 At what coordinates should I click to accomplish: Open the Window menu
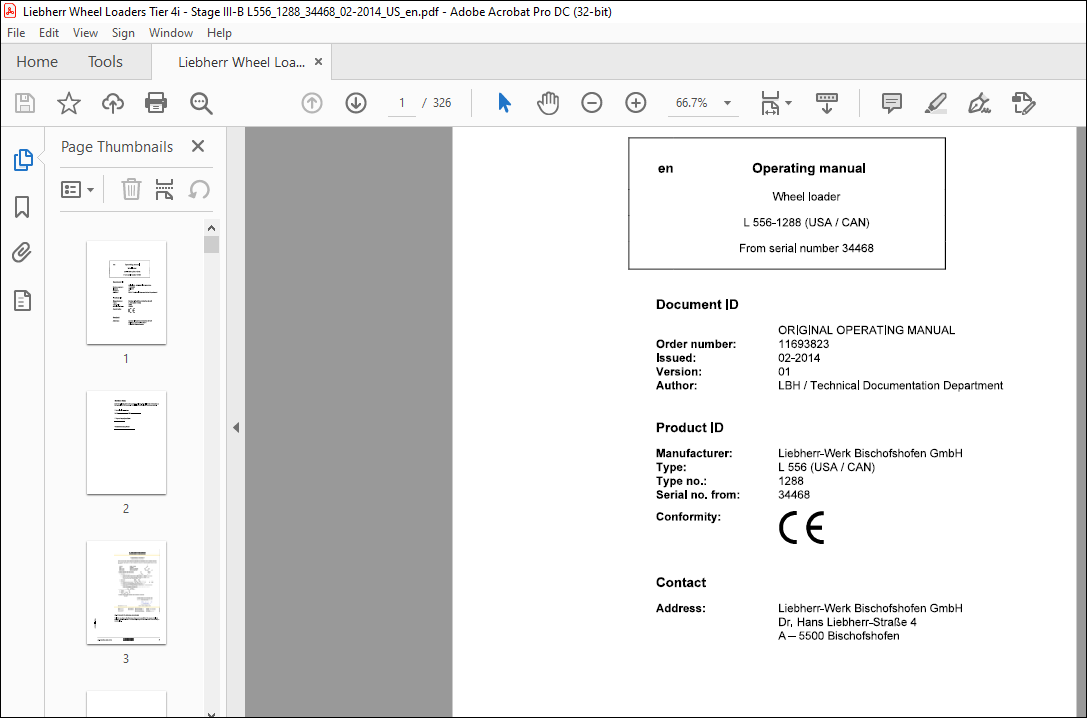[171, 33]
